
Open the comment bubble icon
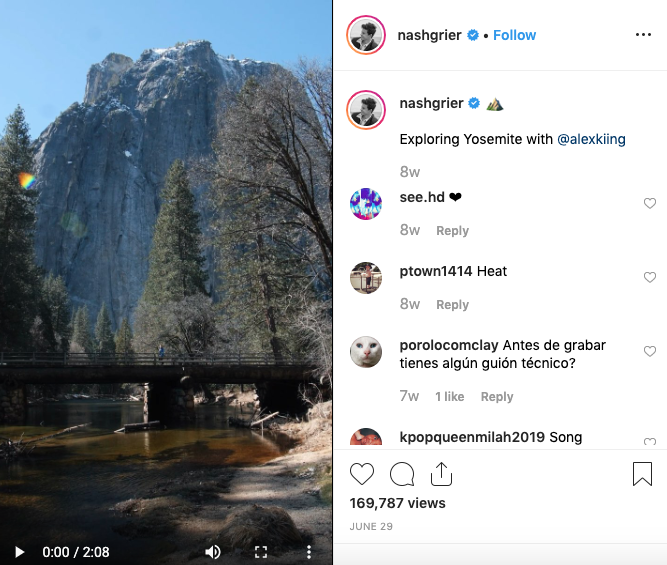[402, 474]
